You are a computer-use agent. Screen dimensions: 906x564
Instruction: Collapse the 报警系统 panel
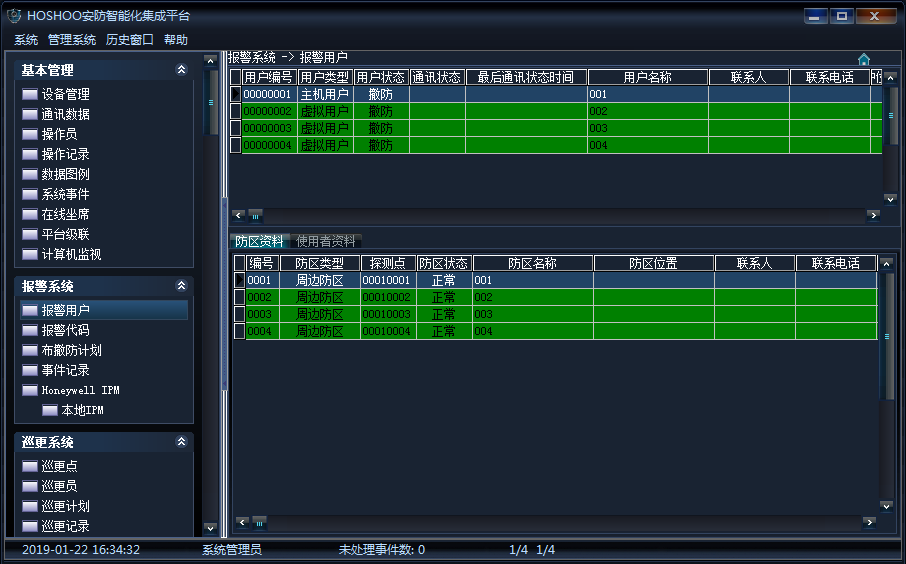[x=181, y=286]
